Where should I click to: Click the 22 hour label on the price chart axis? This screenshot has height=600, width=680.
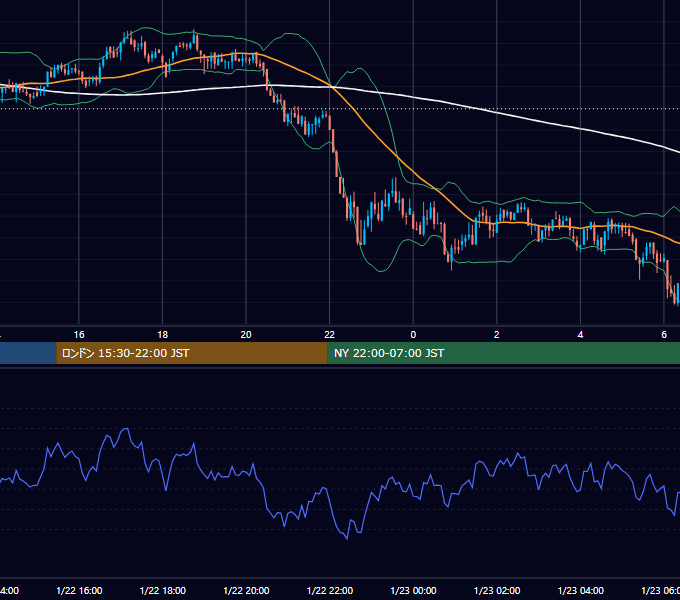click(330, 335)
